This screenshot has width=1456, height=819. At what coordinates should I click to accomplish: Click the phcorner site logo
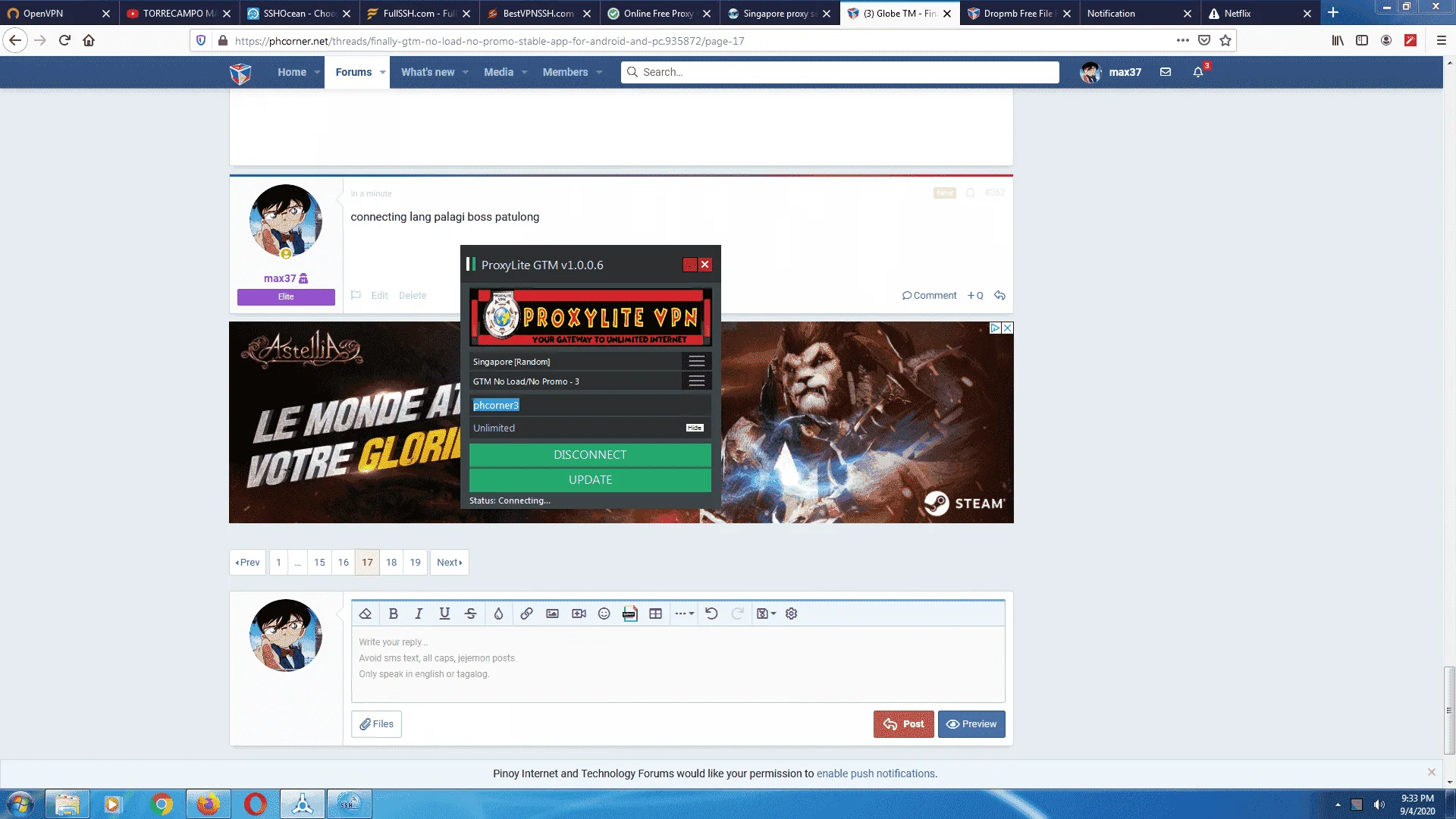[x=240, y=73]
